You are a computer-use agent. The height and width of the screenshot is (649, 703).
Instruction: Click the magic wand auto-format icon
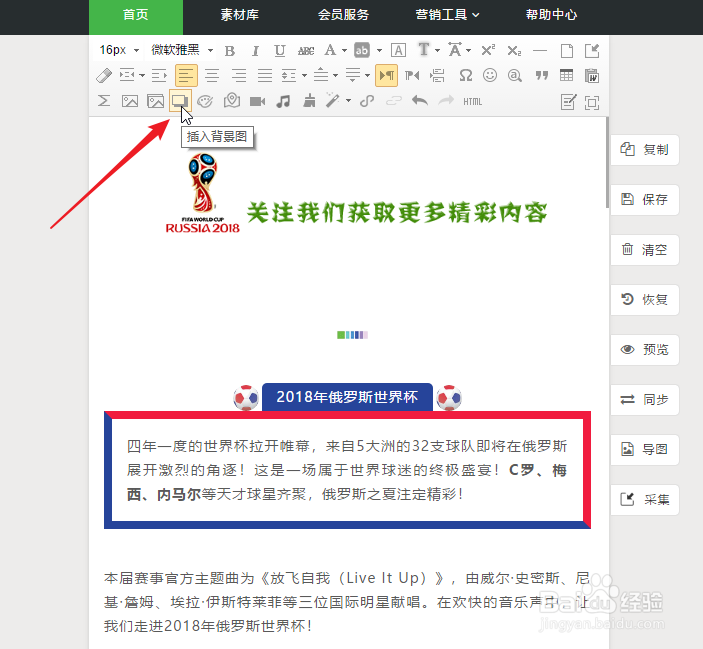[x=332, y=100]
